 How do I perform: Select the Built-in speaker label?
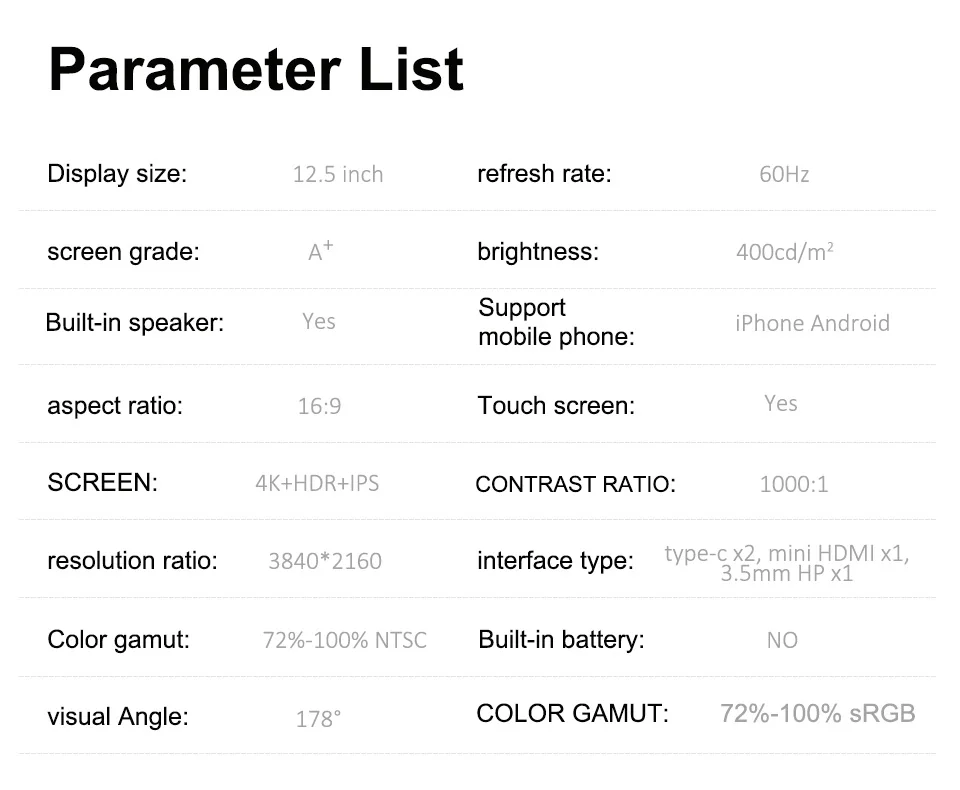135,323
